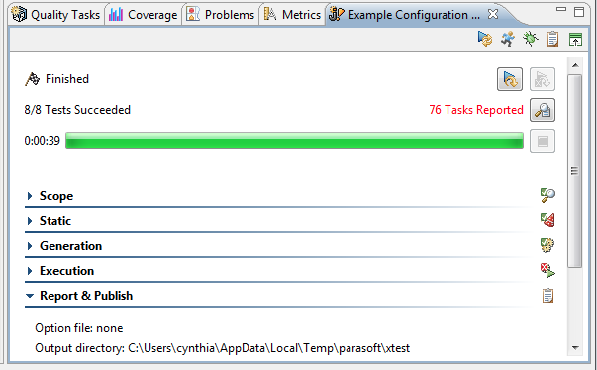Viewport: 597px width, 370px height.
Task: Click the 76 Tasks Reported link
Action: tap(476, 110)
